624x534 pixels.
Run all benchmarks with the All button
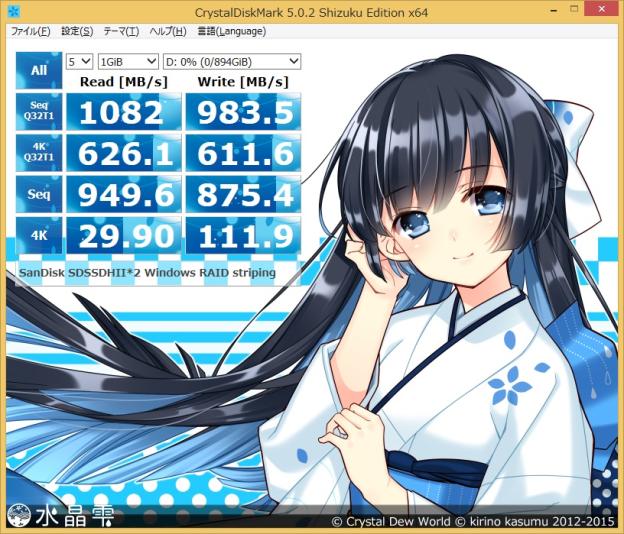[39, 70]
